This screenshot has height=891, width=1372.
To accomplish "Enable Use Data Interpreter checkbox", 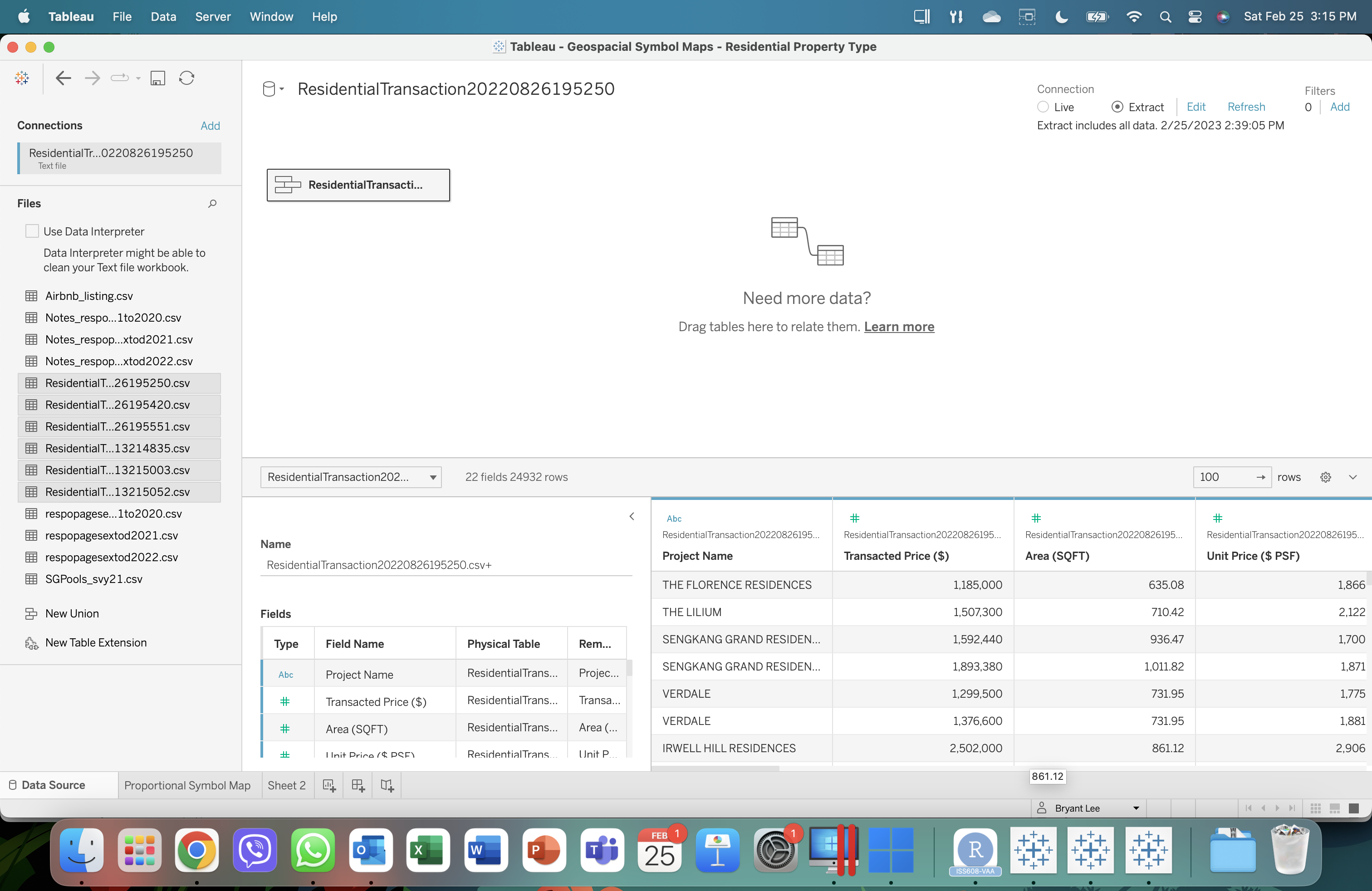I will click(x=32, y=231).
